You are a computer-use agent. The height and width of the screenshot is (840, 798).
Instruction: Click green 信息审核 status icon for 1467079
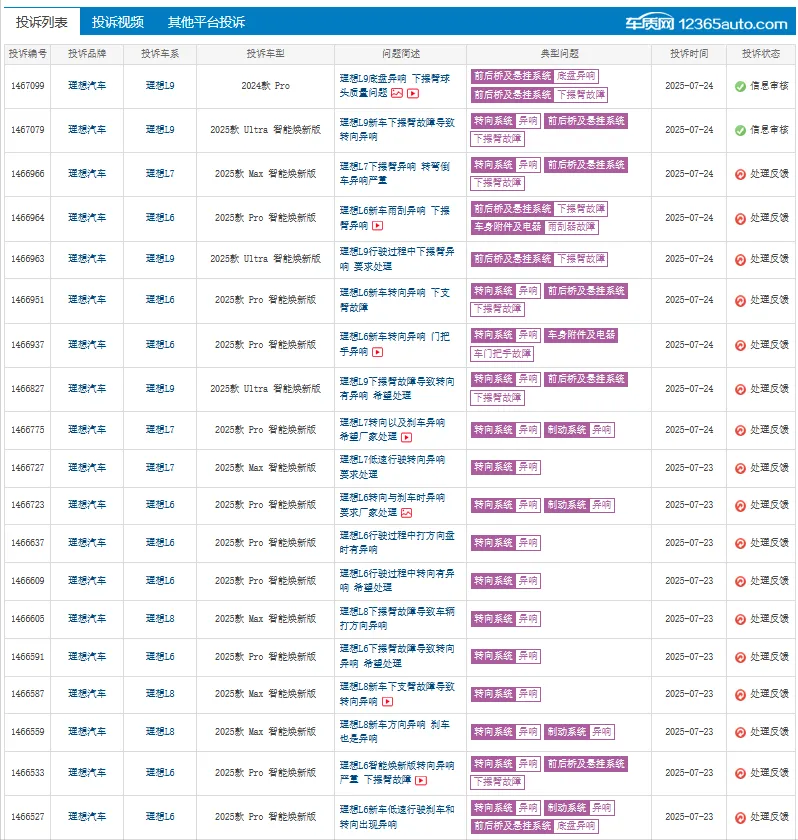point(740,130)
